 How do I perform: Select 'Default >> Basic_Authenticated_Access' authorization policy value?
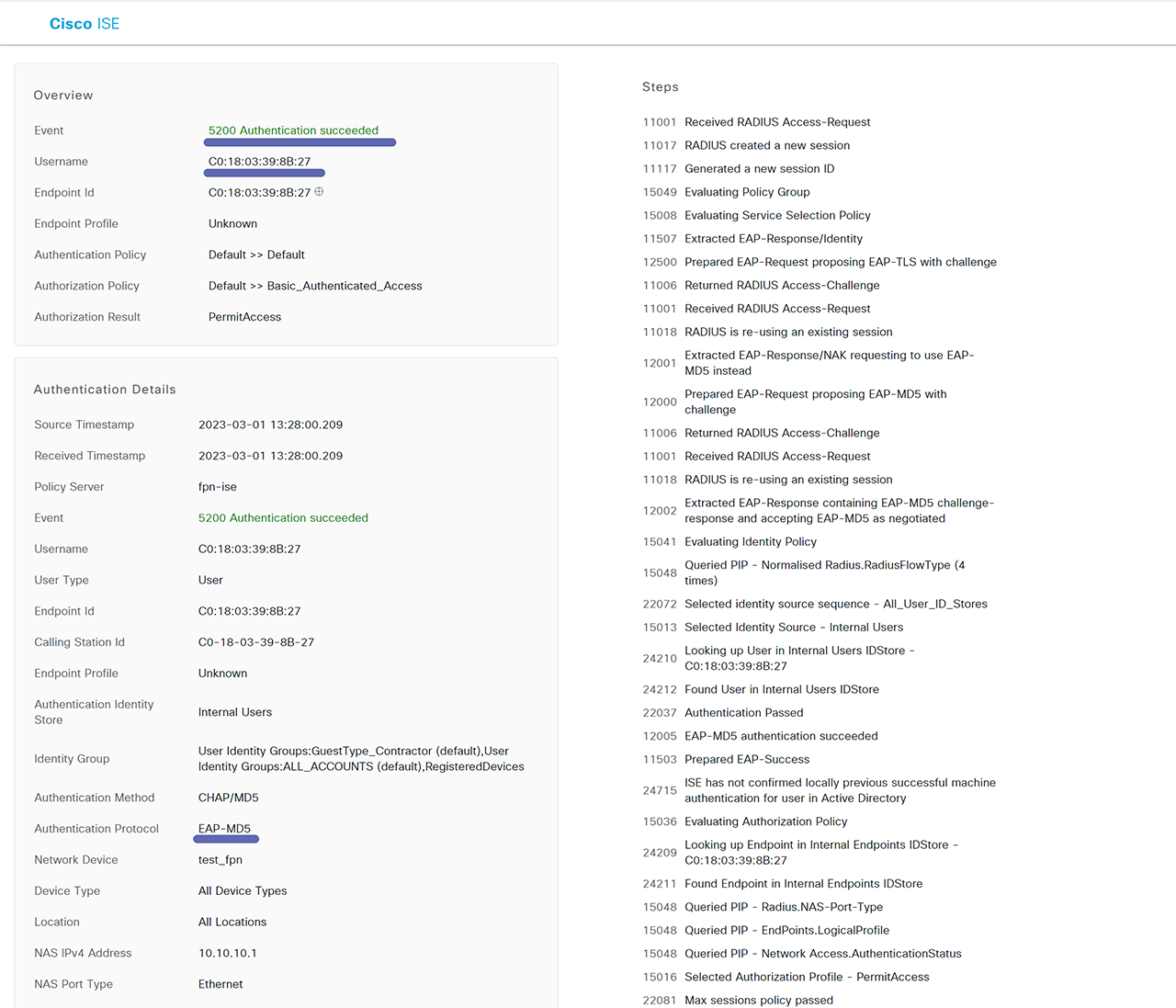(315, 286)
